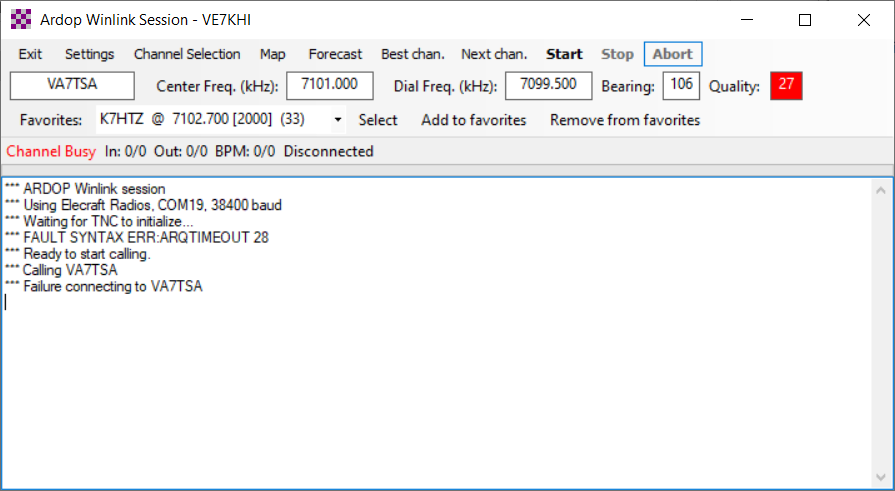Screen dimensions: 895x491
Task: Click Add to favorites
Action: pyautogui.click(x=473, y=120)
